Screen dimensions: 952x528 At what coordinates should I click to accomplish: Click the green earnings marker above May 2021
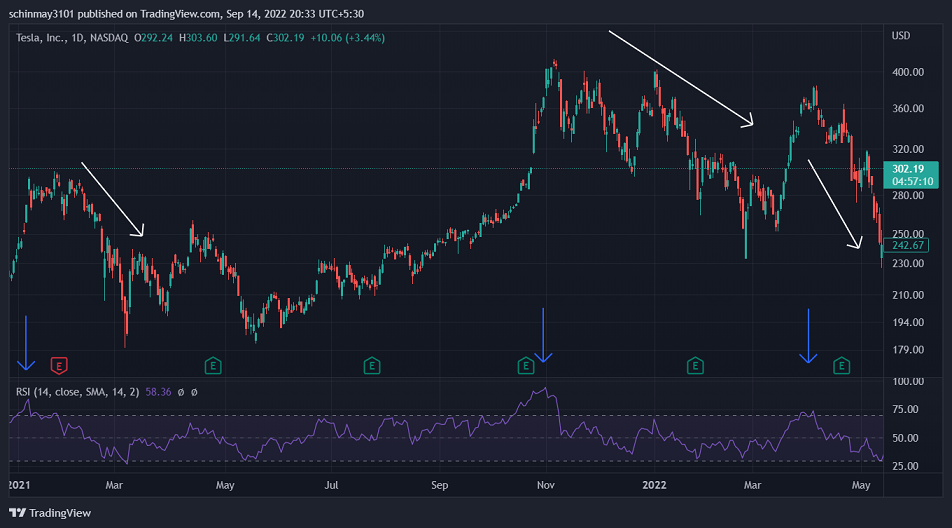pyautogui.click(x=212, y=366)
